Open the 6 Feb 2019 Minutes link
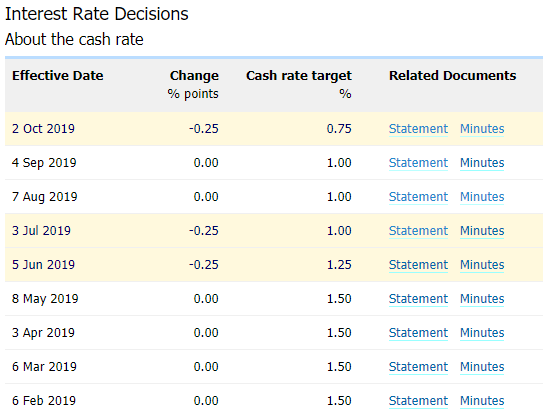The image size is (547, 416). coord(482,401)
